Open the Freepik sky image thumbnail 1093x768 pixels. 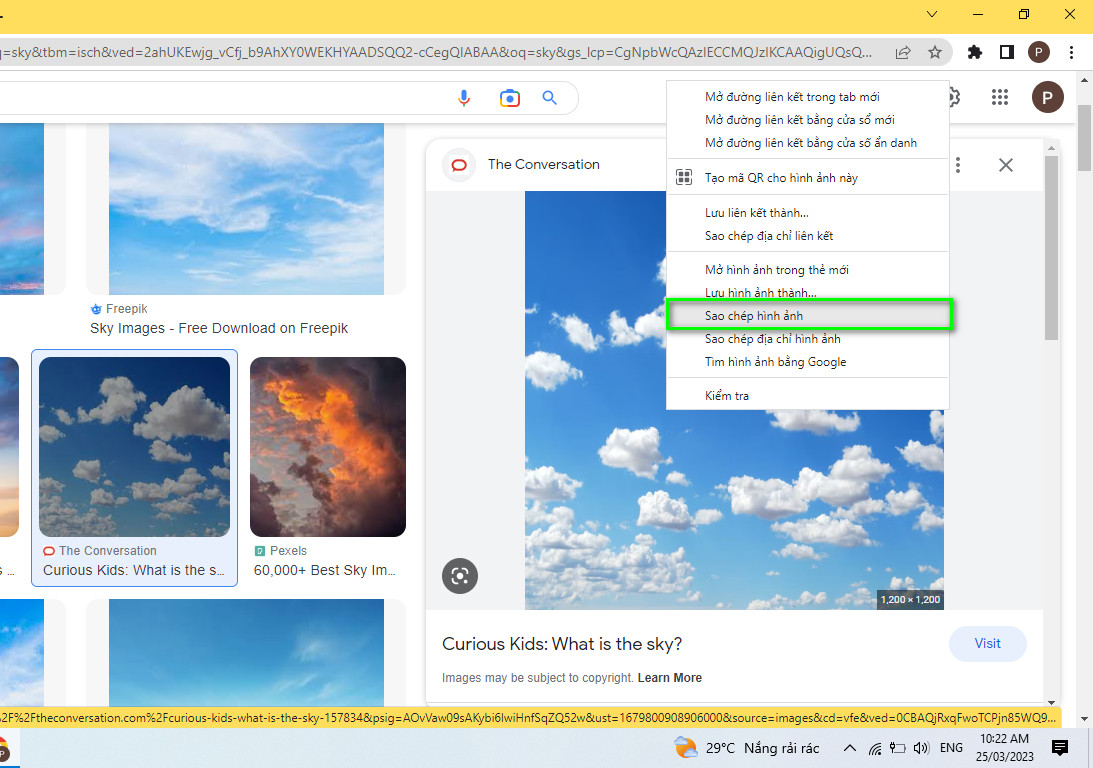pyautogui.click(x=246, y=208)
